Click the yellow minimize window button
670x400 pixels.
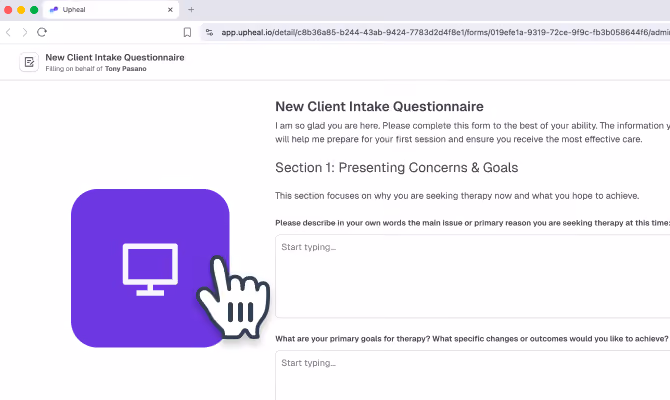click(x=21, y=9)
